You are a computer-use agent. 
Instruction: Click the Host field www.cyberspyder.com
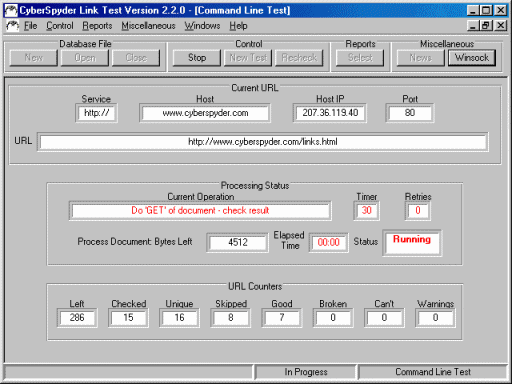pyautogui.click(x=205, y=113)
